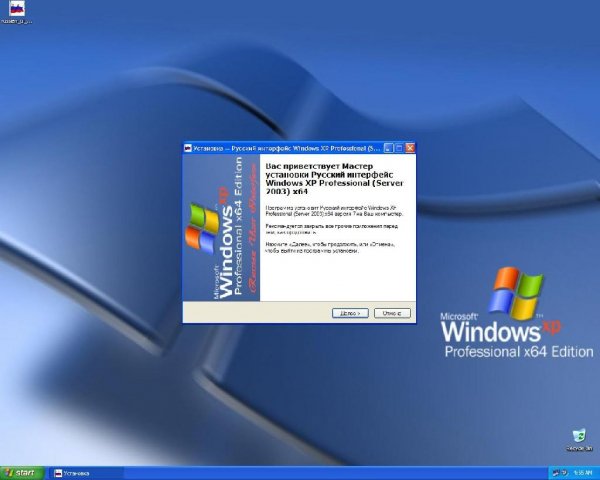Click the setup dialog title bar flag icon
600x480 pixels.
click(x=188, y=148)
